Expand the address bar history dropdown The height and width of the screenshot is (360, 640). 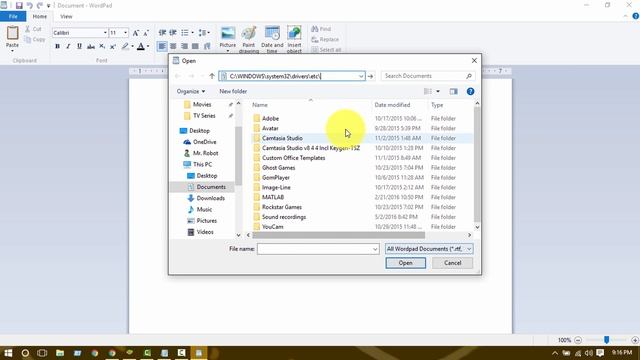361,76
